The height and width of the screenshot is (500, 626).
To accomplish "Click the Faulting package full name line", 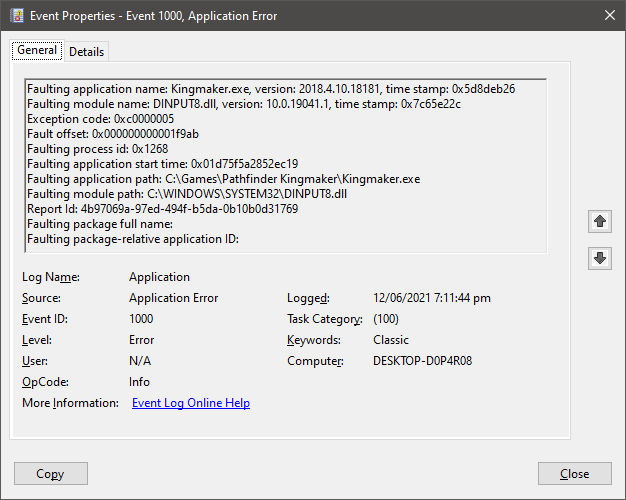I will pyautogui.click(x=100, y=224).
